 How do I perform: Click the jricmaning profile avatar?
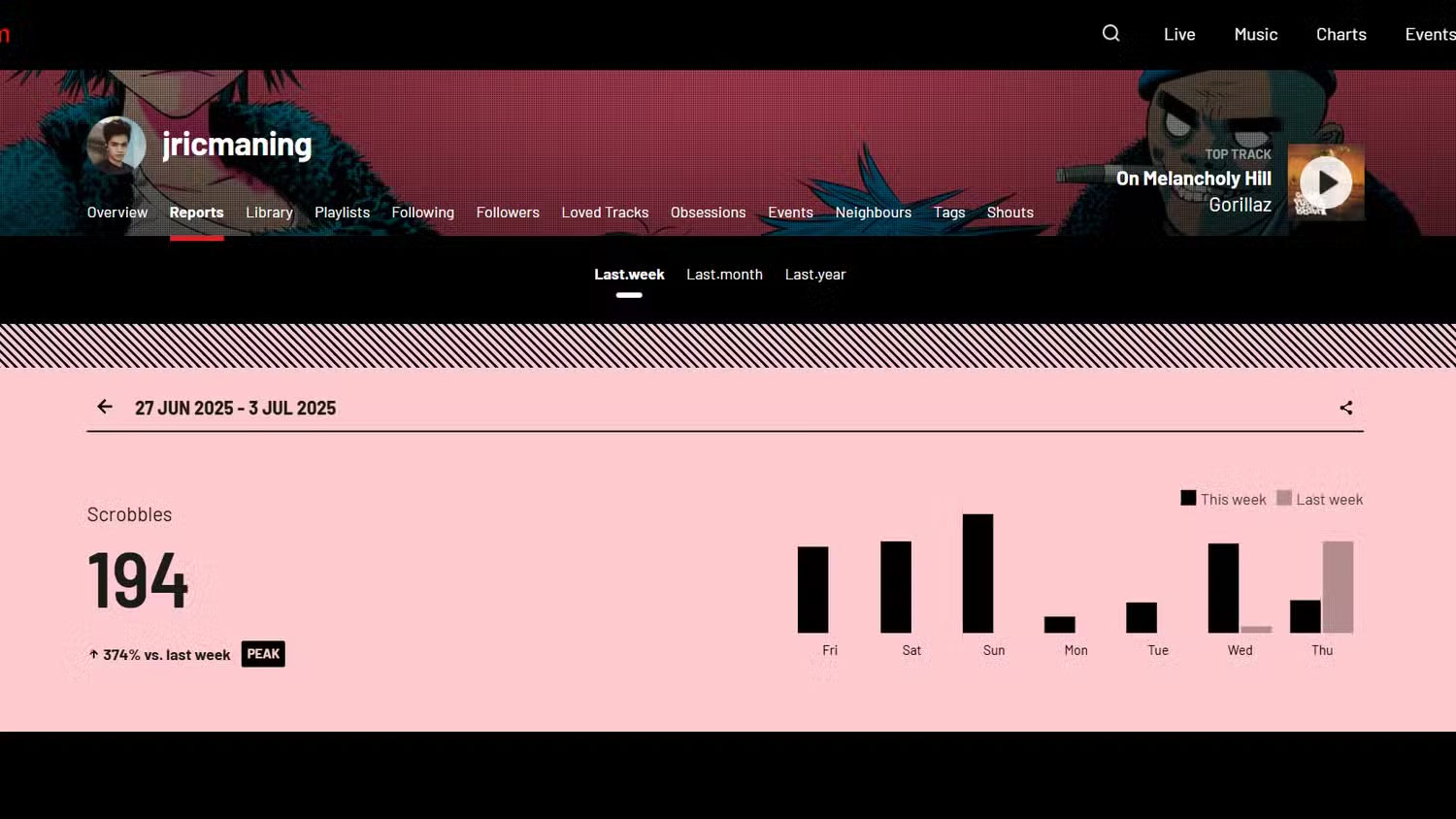pos(116,144)
